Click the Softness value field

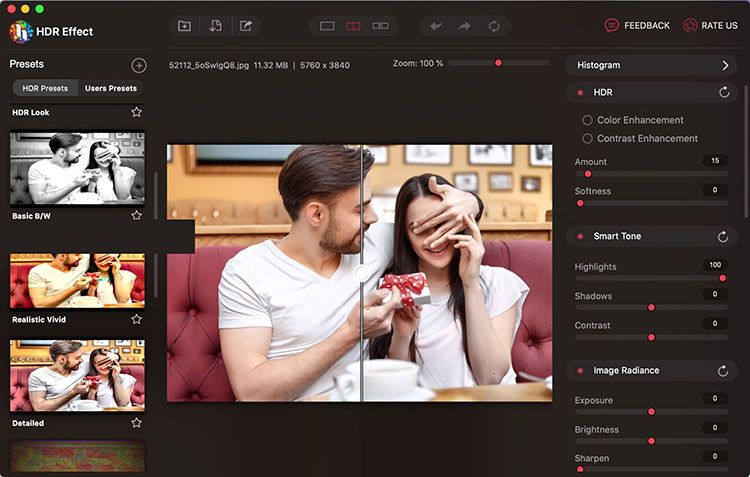[715, 190]
